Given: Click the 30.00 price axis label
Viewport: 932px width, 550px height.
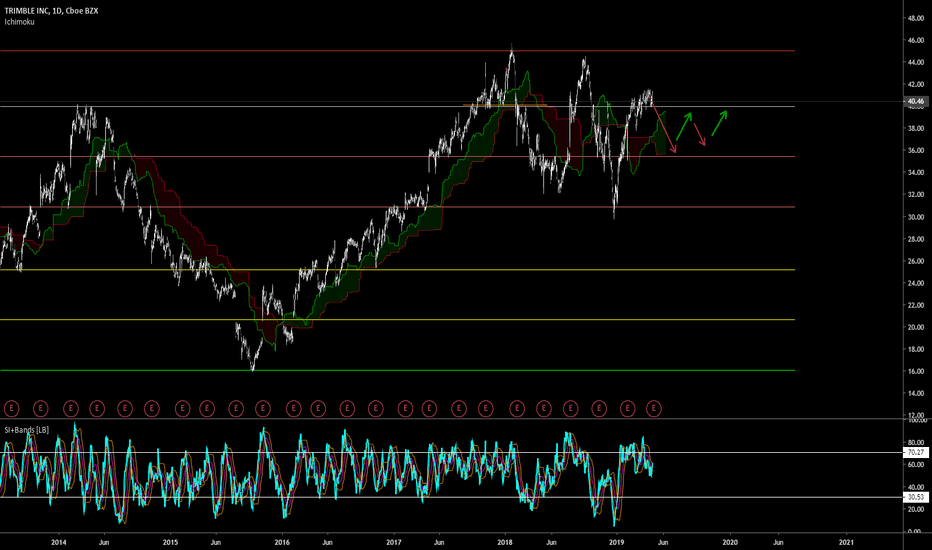Looking at the screenshot, I should (x=916, y=217).
